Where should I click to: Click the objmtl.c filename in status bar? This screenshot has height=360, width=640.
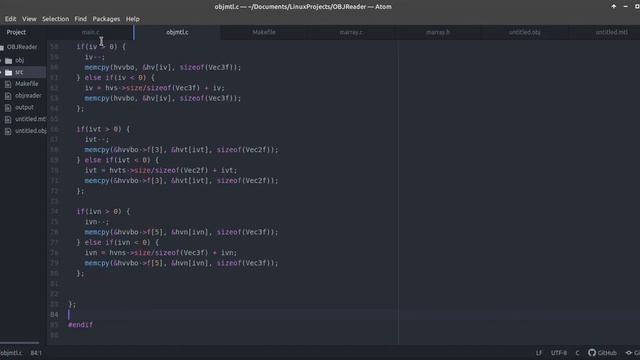pos(11,353)
